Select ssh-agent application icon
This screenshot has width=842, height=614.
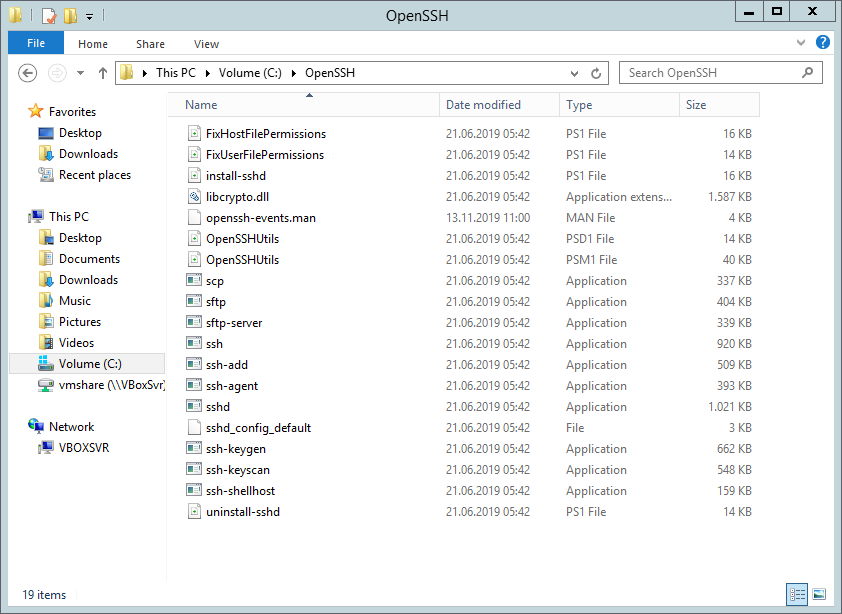194,385
